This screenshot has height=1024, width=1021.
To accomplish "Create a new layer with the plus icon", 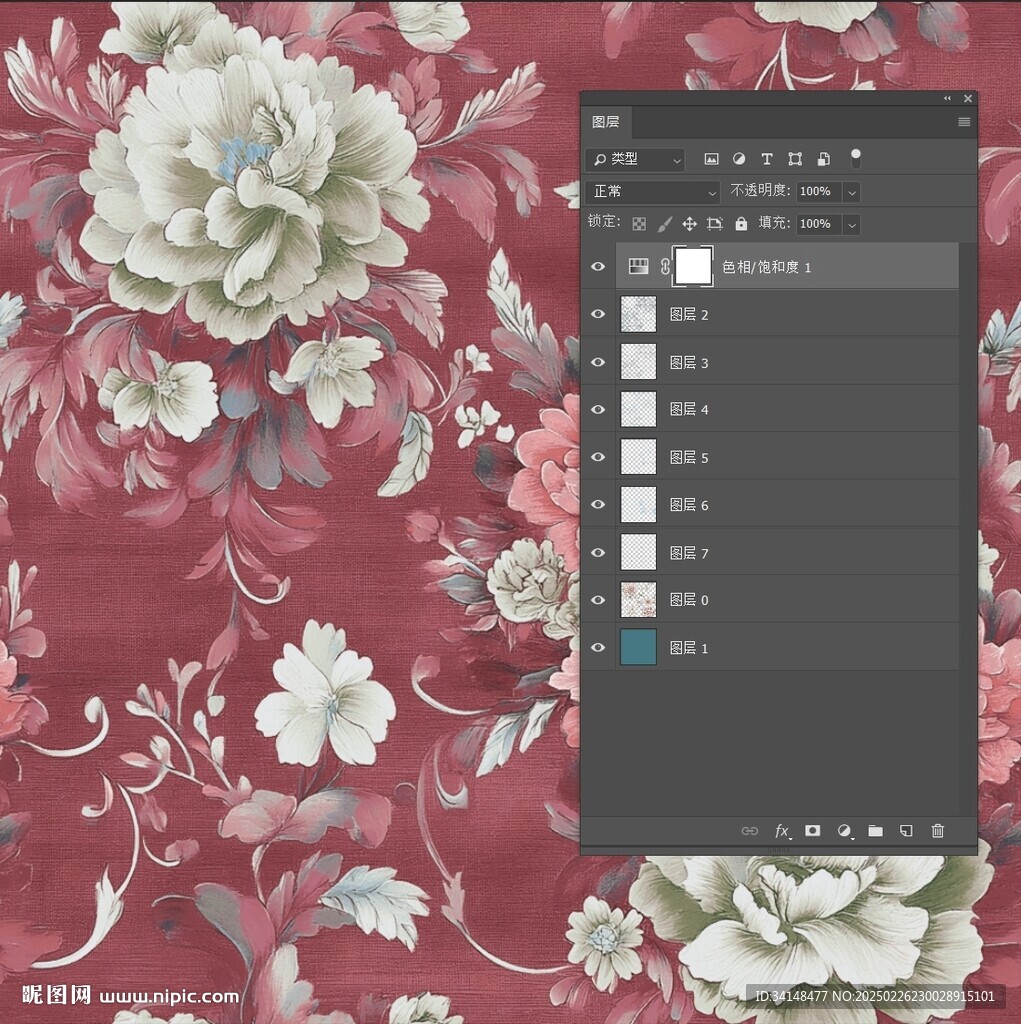I will (x=906, y=831).
